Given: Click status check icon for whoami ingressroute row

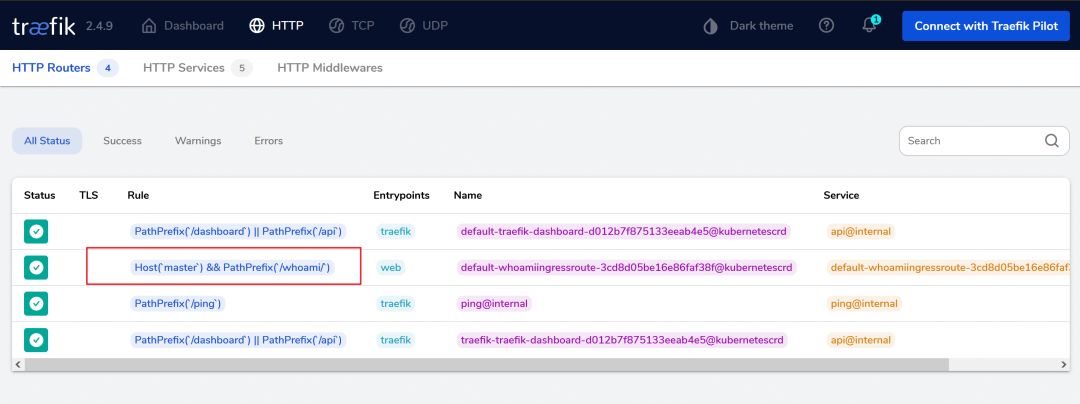Looking at the screenshot, I should [x=36, y=268].
